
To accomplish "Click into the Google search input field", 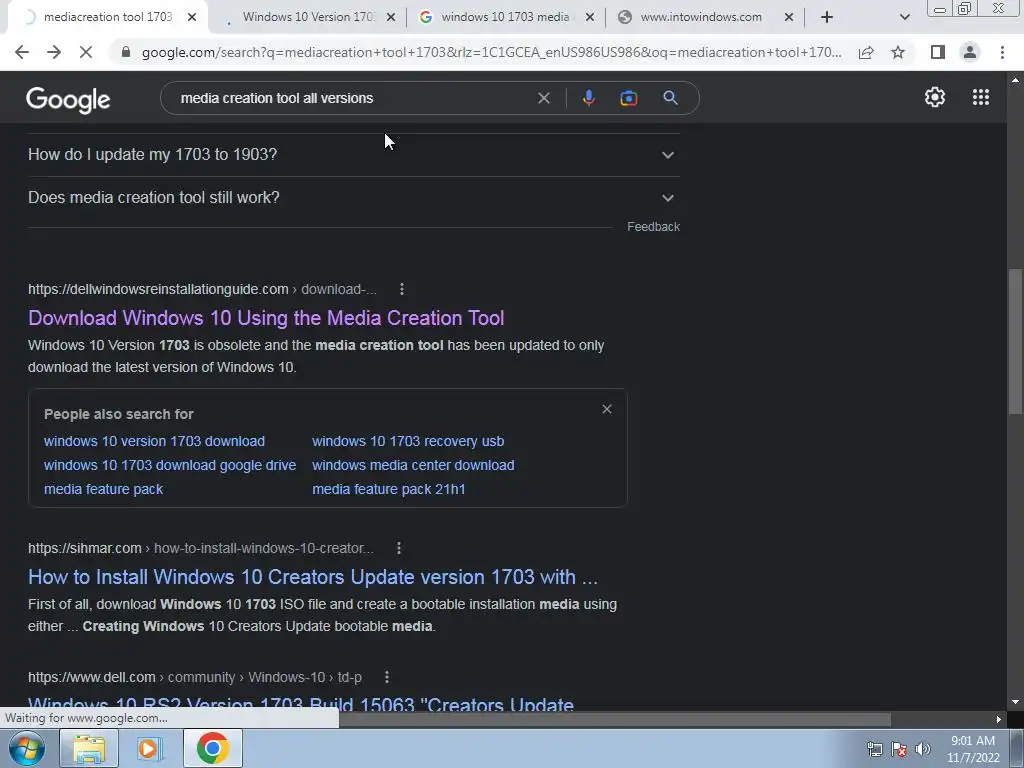I will pos(353,98).
